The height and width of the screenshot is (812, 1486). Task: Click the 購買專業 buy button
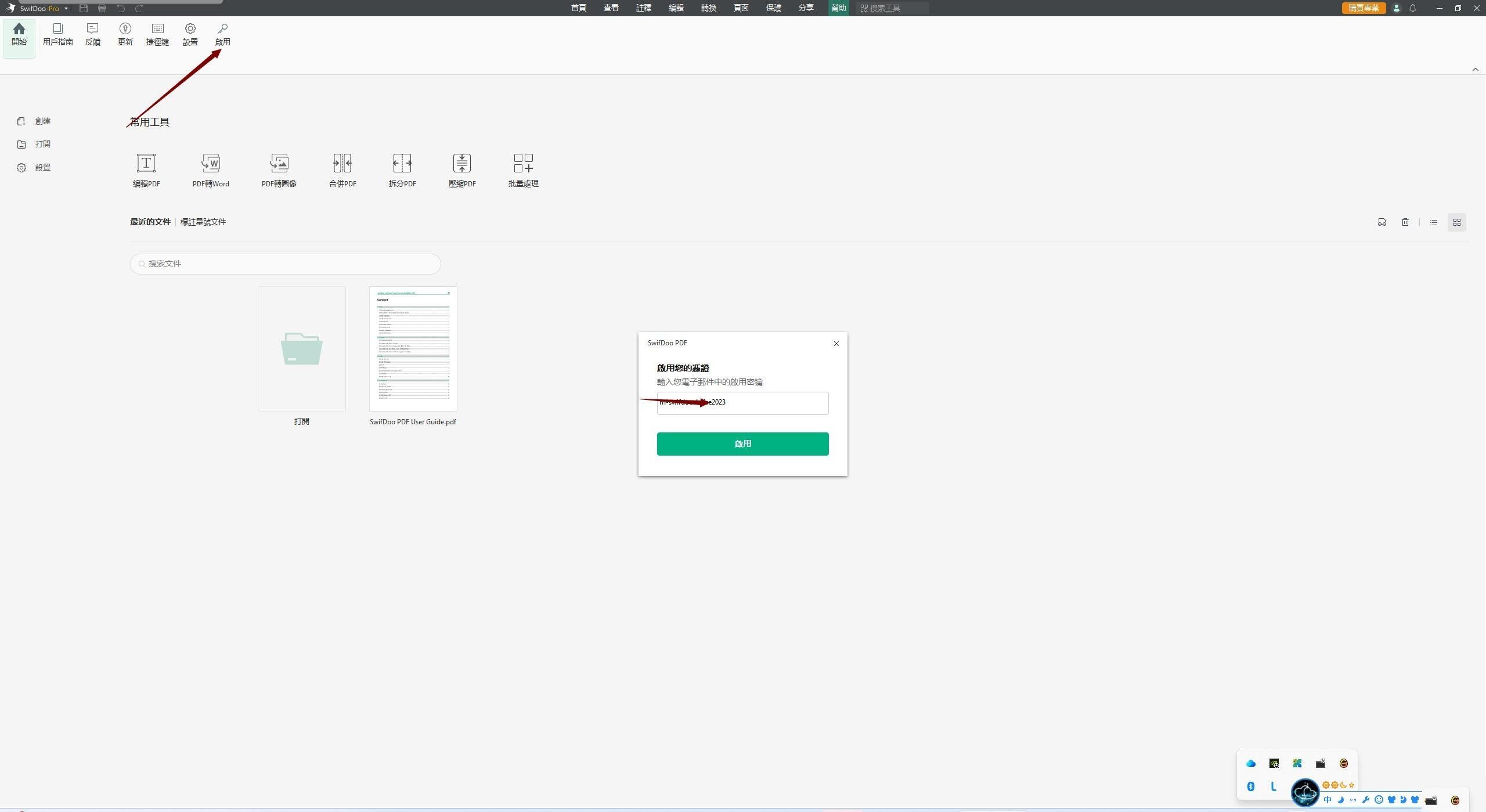pos(1364,8)
